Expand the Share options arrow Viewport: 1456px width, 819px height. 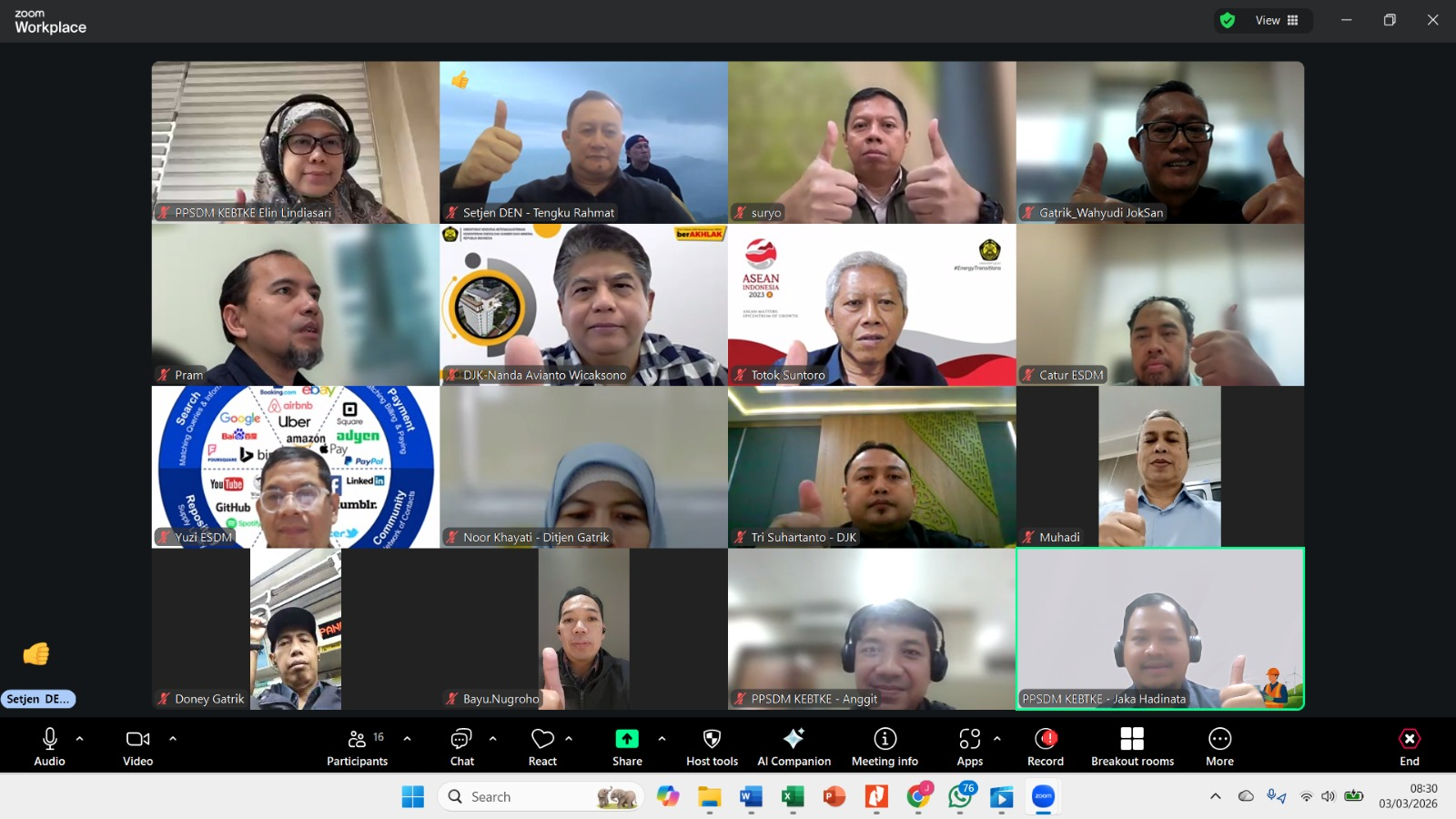pos(662,738)
